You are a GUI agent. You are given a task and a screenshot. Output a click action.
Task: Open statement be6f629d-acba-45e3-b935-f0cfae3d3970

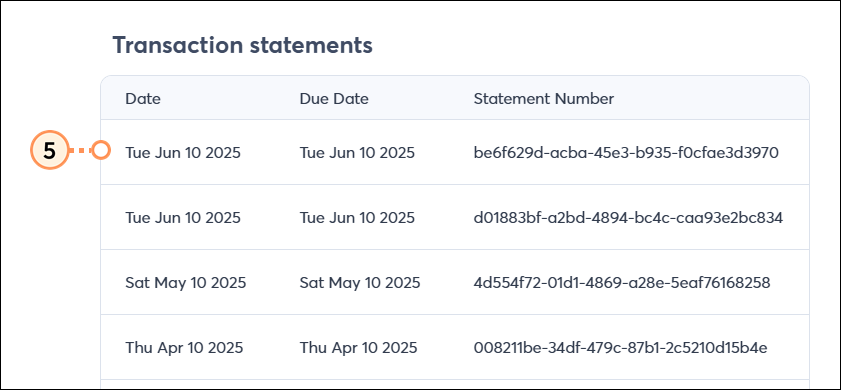[626, 153]
